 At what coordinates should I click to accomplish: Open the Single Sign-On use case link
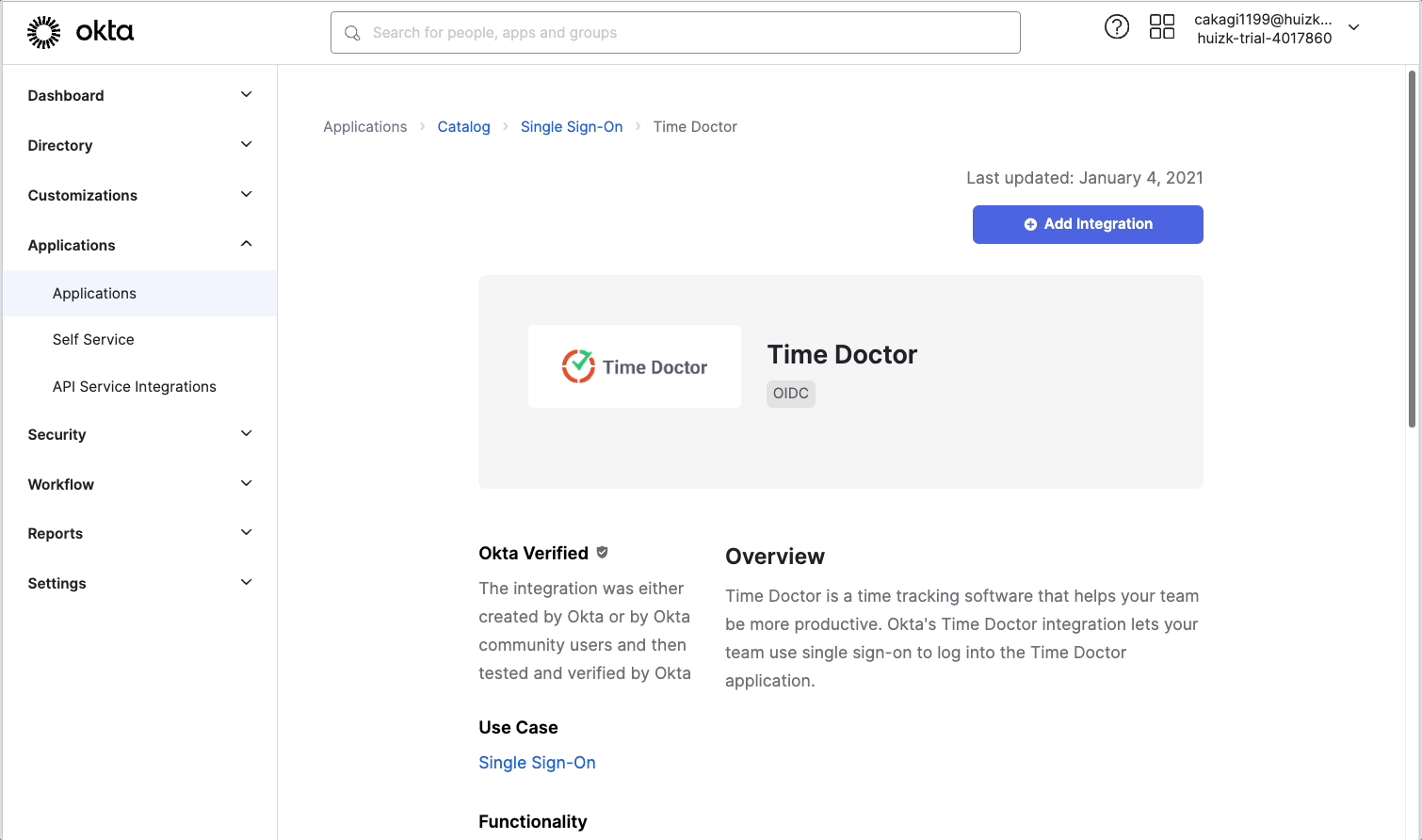click(537, 762)
